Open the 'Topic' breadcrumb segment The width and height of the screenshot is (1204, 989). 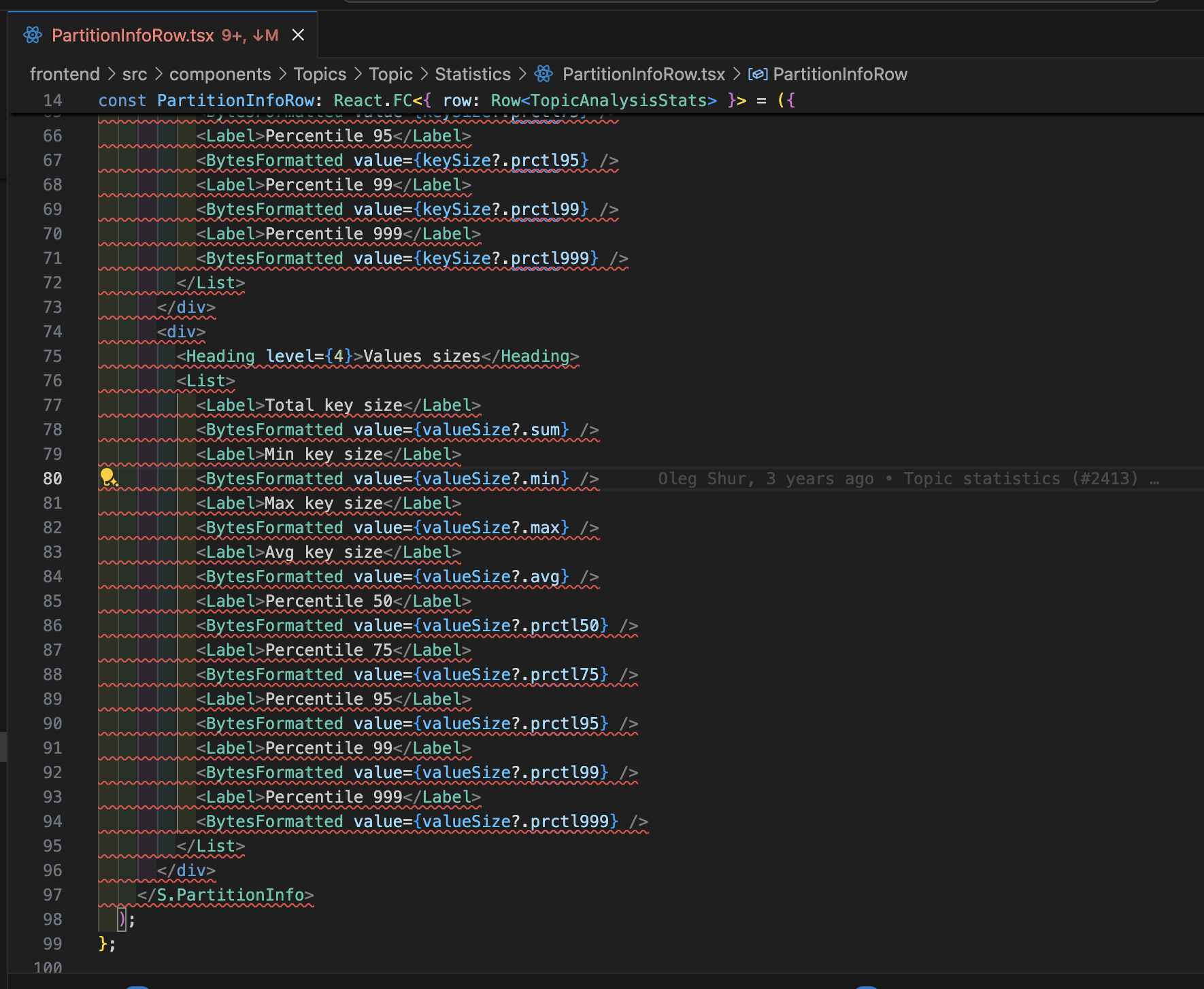pyautogui.click(x=390, y=74)
